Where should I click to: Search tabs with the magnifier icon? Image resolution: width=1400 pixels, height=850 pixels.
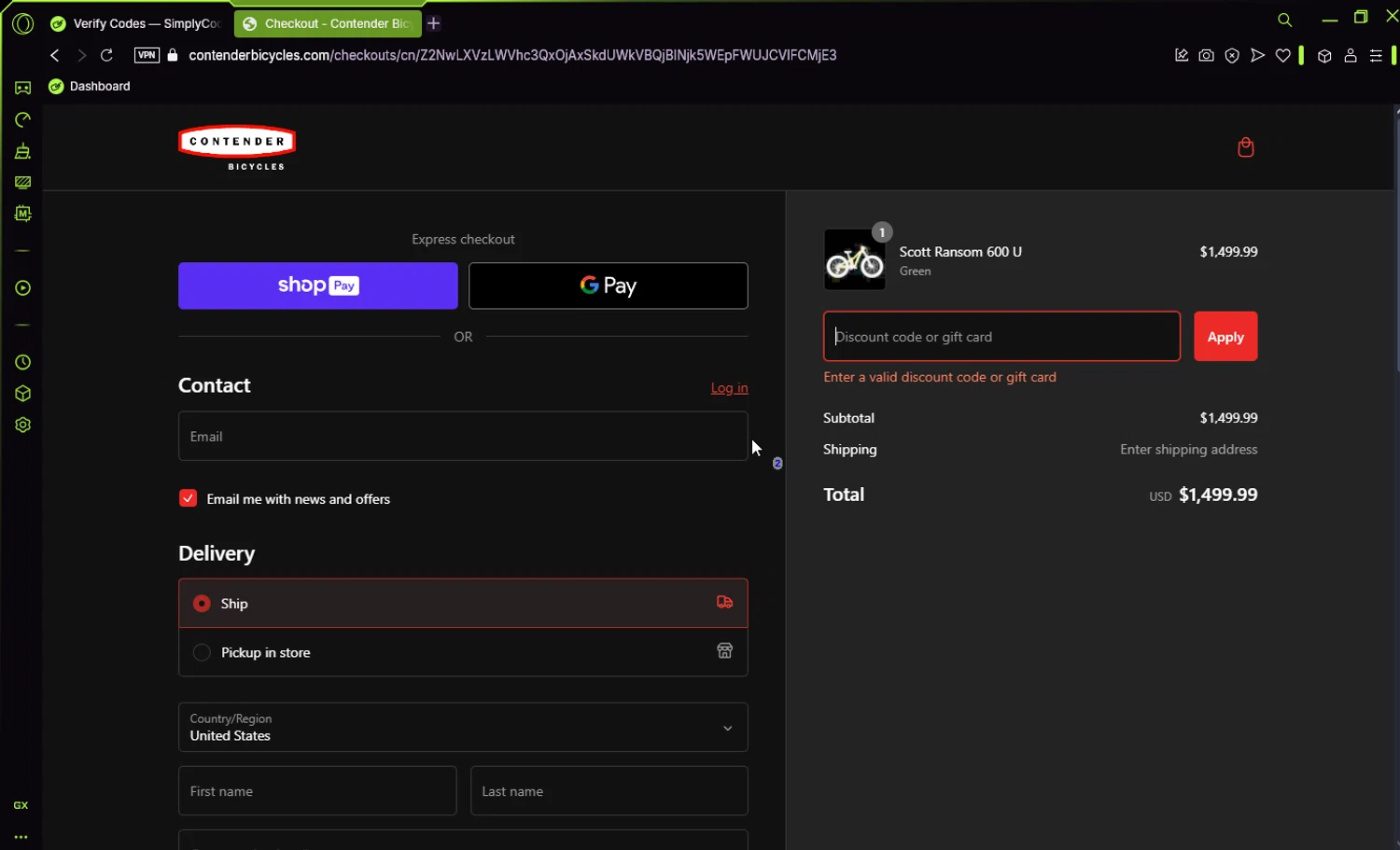pos(1285,20)
